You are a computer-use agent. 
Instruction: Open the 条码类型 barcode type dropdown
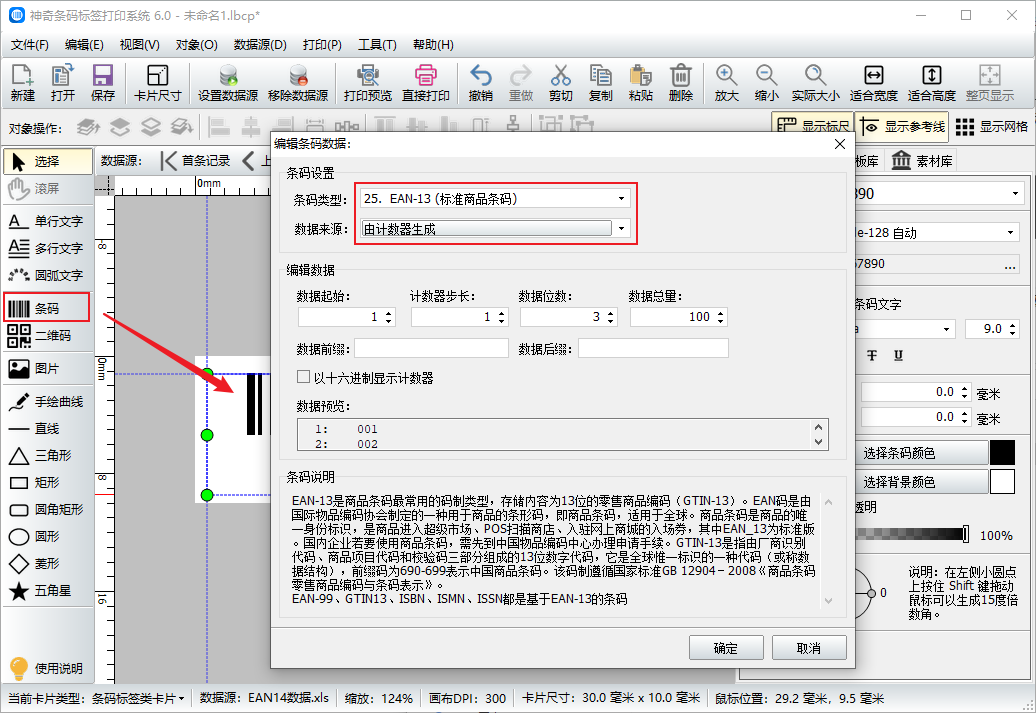click(x=496, y=199)
